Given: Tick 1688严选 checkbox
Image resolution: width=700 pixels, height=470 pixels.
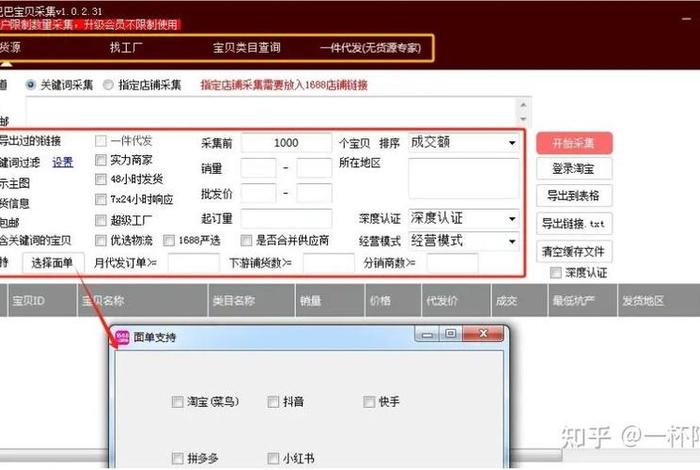Looking at the screenshot, I should [169, 241].
